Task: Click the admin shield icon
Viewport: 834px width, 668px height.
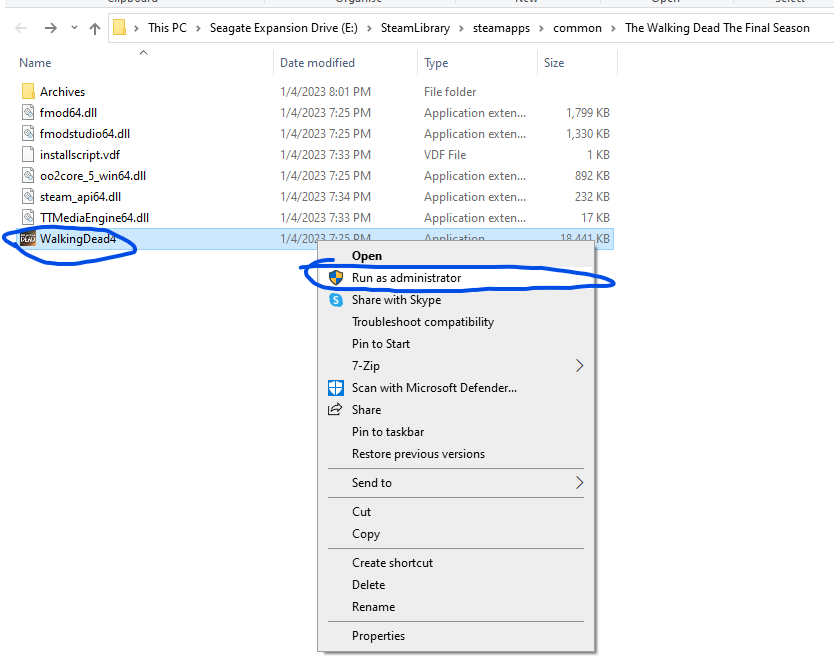Action: (336, 278)
